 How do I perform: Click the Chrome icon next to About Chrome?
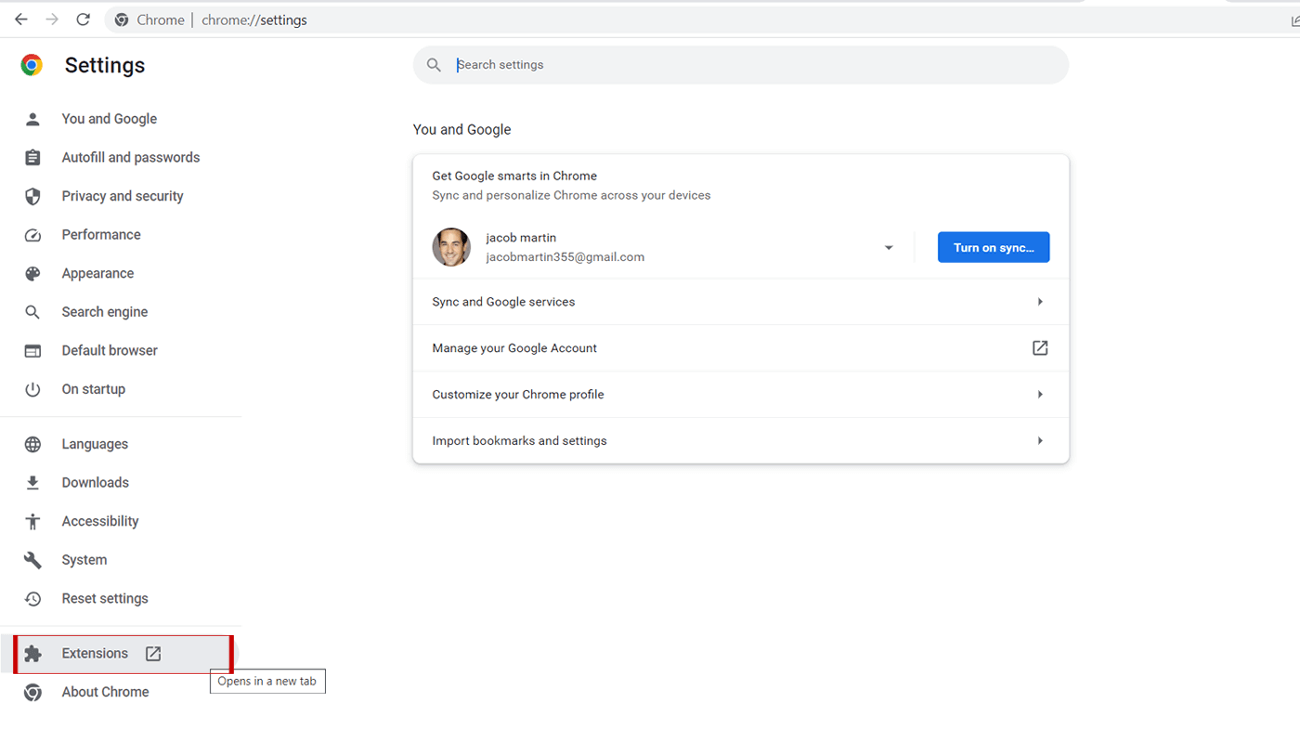tap(33, 692)
